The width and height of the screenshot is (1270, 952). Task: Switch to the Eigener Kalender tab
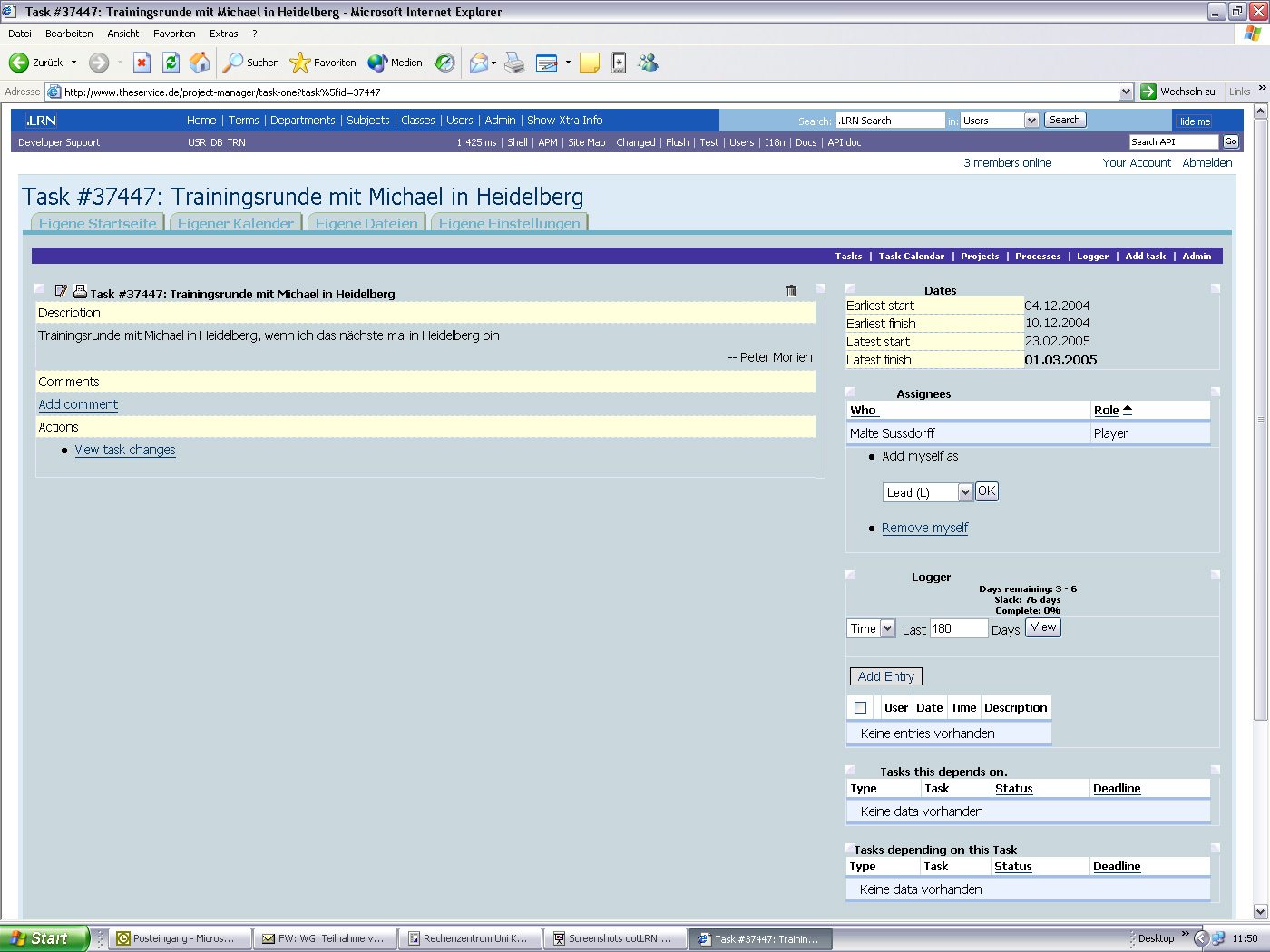point(236,222)
